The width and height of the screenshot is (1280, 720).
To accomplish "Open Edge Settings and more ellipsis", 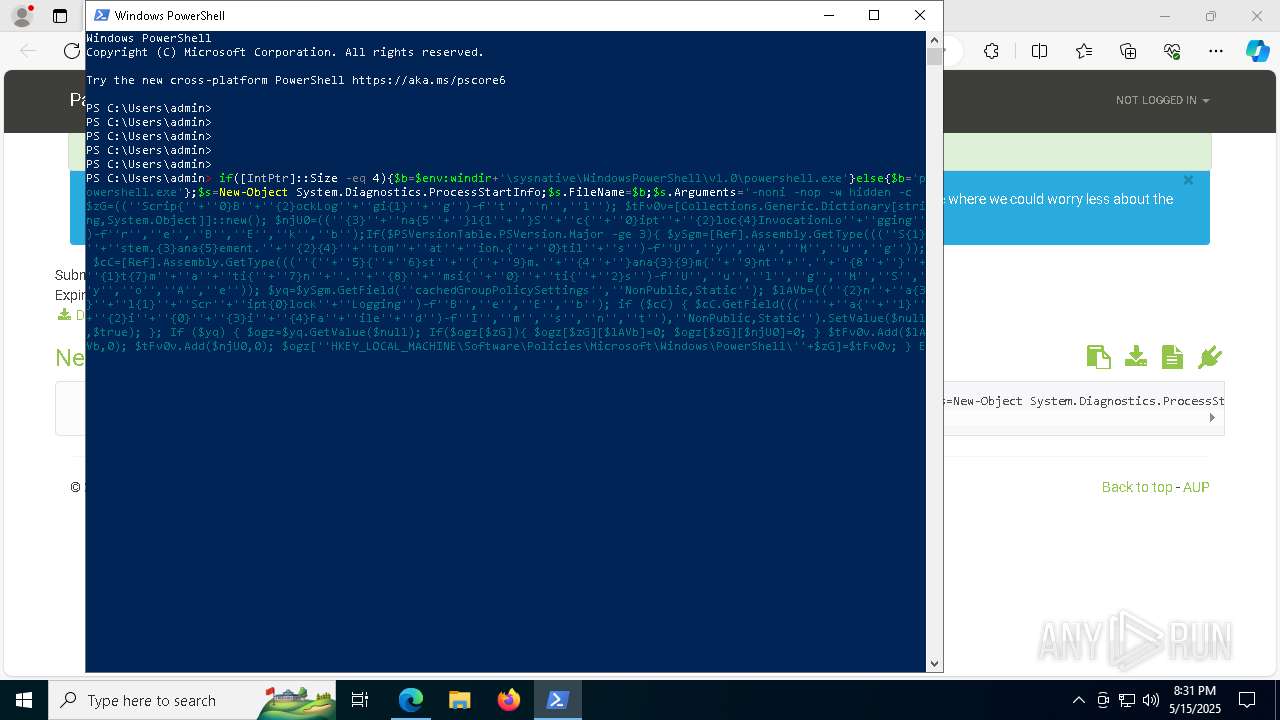I will (1216, 51).
